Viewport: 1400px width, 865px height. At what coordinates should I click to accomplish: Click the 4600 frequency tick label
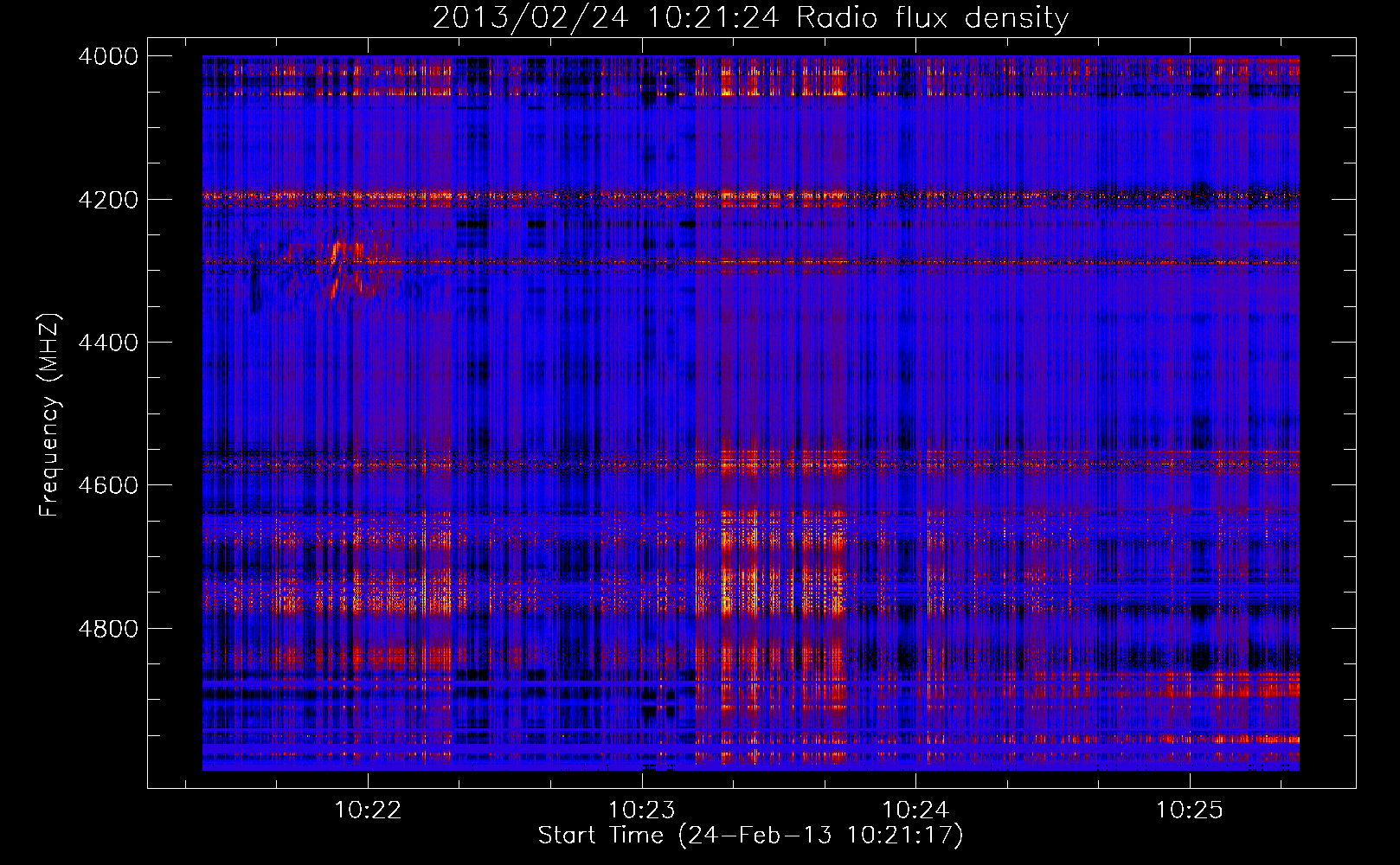point(108,485)
